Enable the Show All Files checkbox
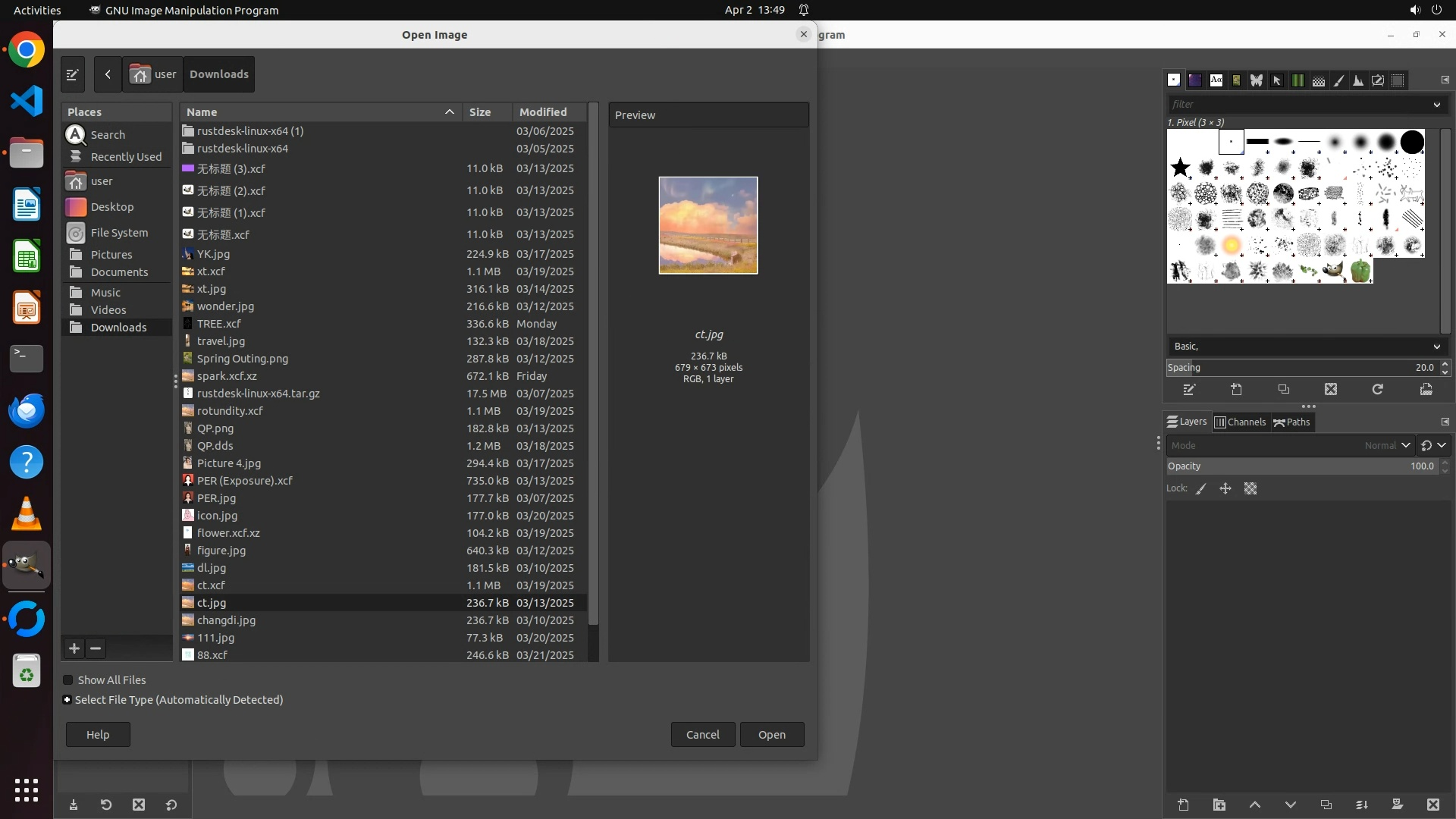Image resolution: width=1456 pixels, height=819 pixels. (x=68, y=680)
